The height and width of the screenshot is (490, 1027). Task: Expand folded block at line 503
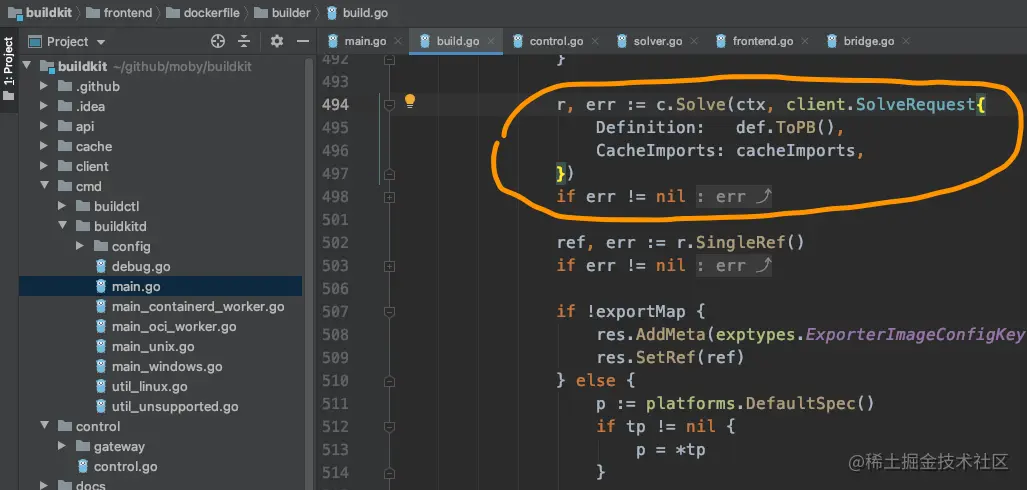pyautogui.click(x=389, y=266)
